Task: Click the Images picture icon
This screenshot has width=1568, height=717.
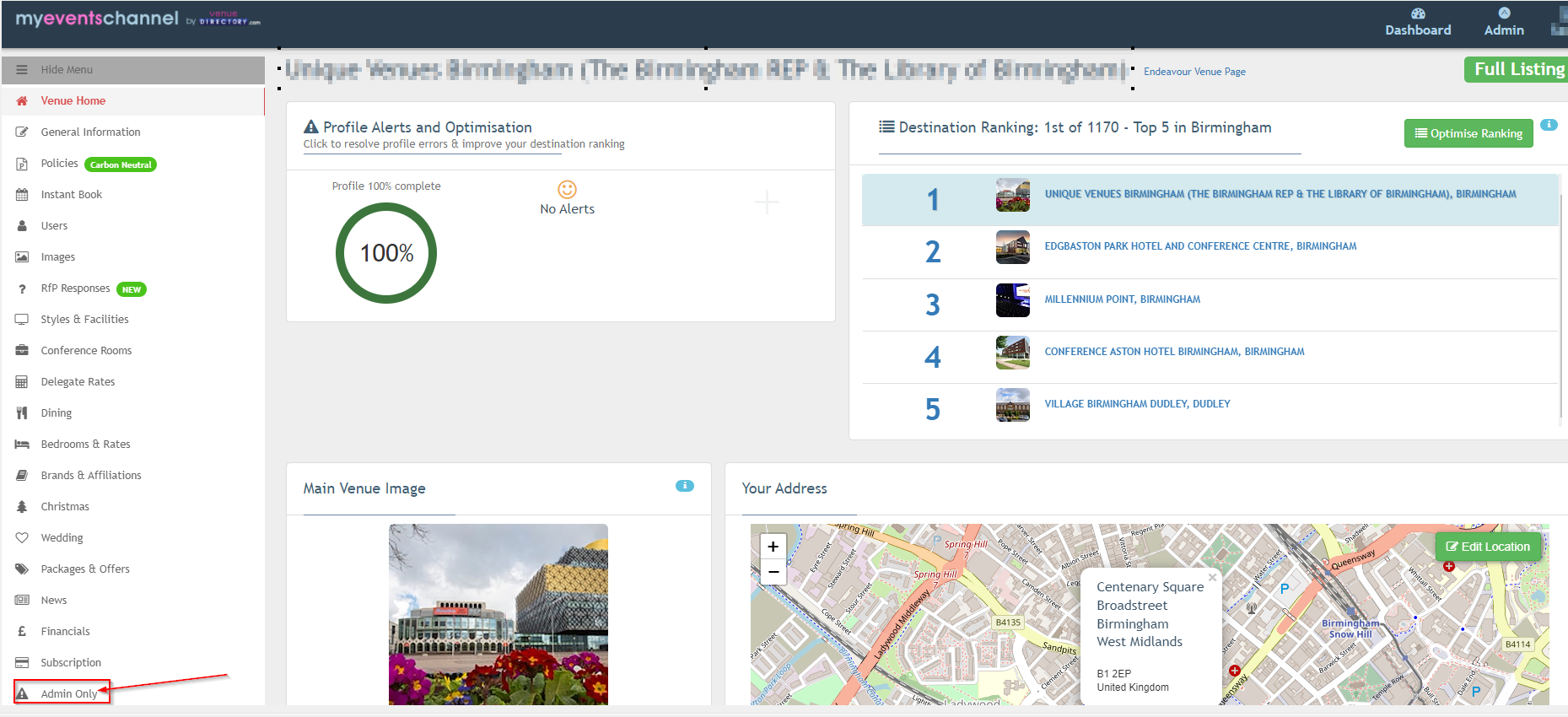Action: tap(22, 257)
